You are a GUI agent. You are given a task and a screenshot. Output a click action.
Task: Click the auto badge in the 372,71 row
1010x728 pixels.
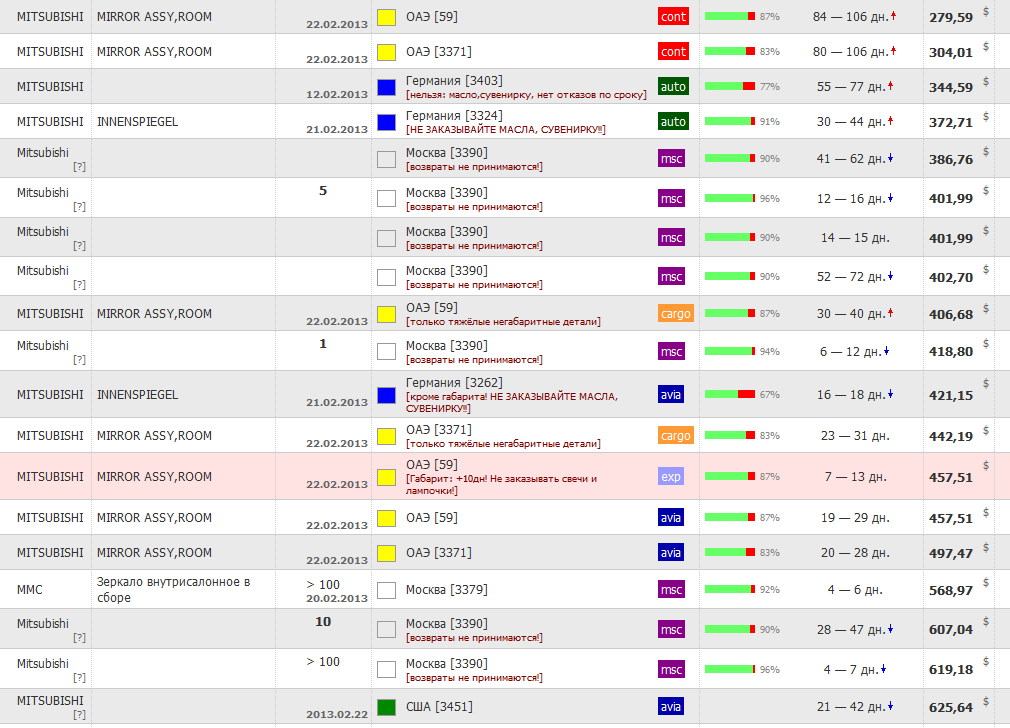click(x=673, y=121)
